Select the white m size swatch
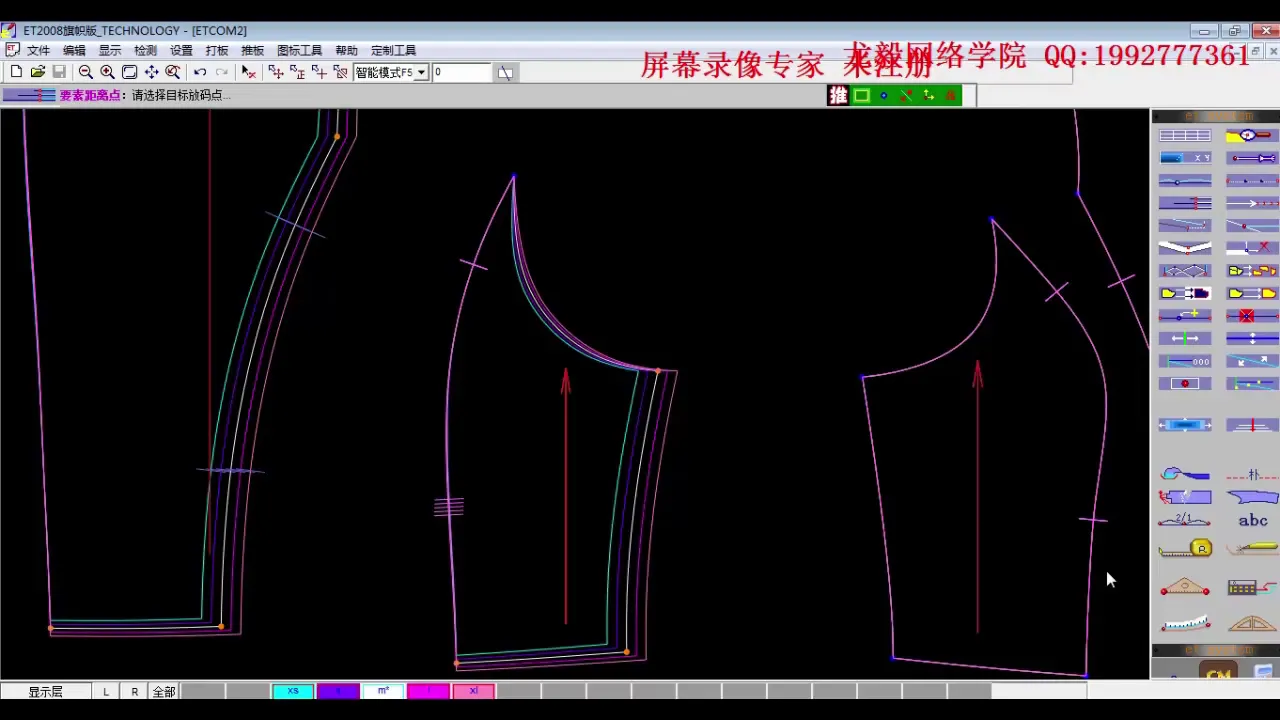 click(383, 691)
